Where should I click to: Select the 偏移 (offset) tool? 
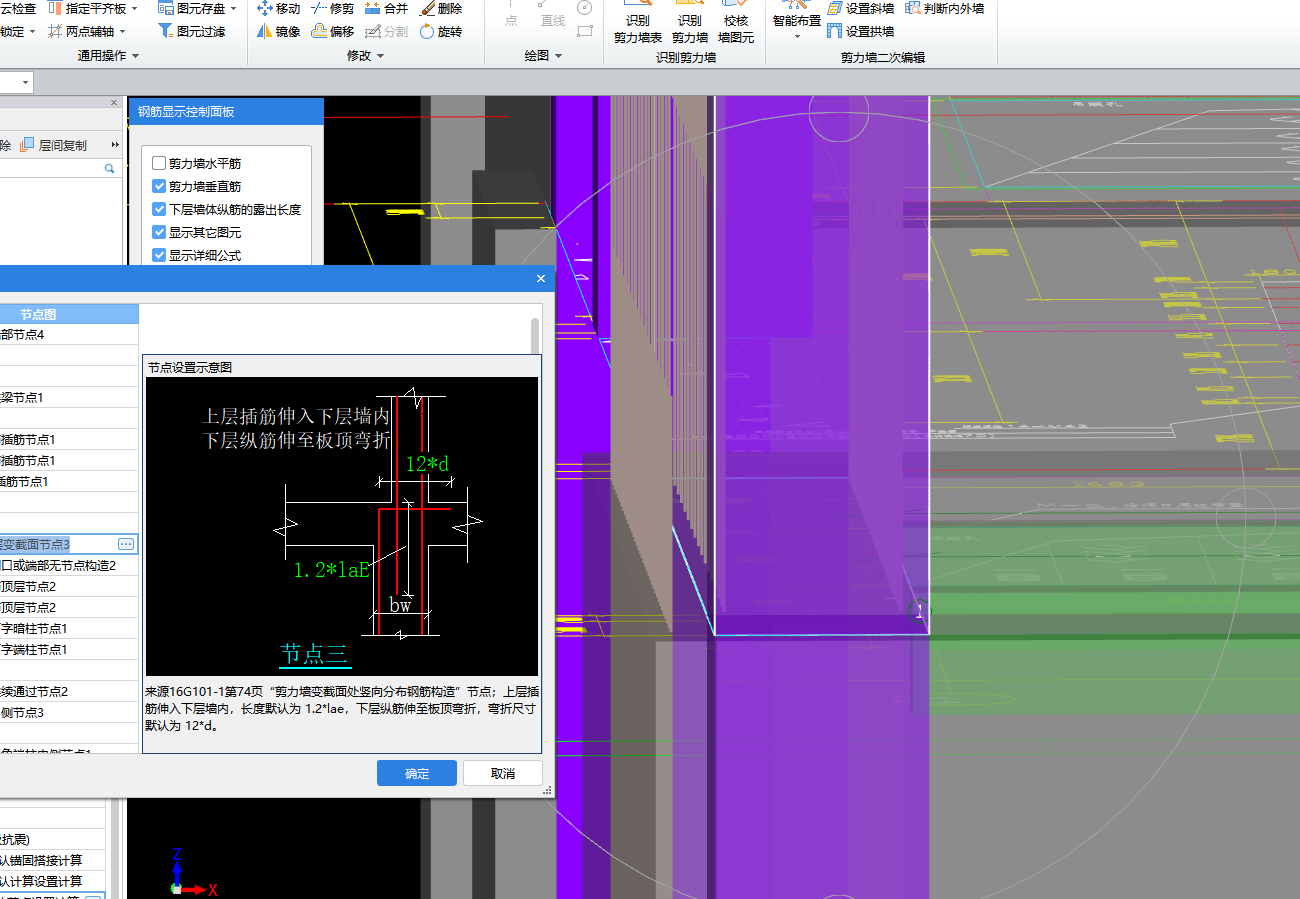[x=332, y=31]
